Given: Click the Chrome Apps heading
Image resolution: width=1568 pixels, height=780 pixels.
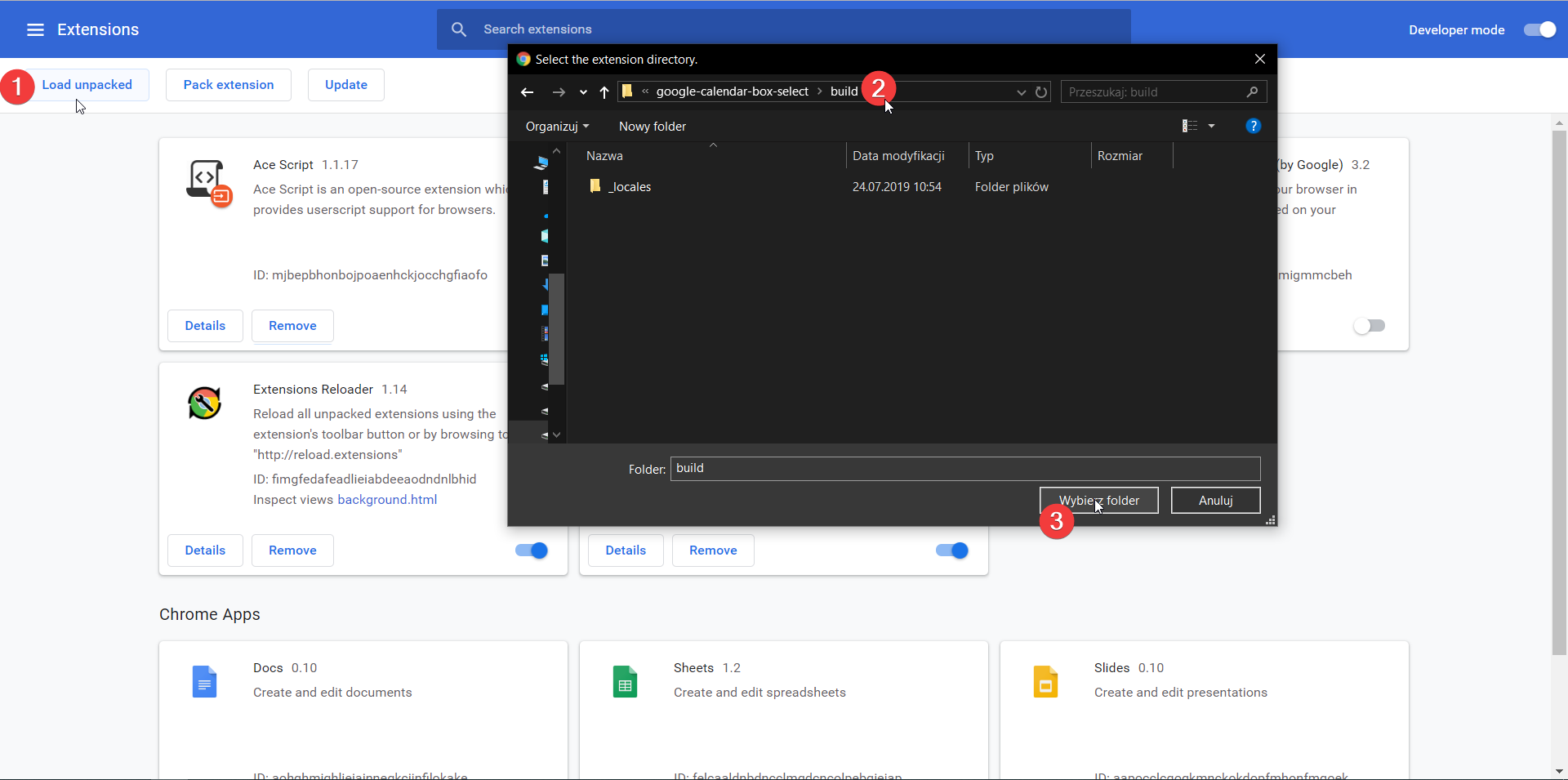Looking at the screenshot, I should coord(210,614).
